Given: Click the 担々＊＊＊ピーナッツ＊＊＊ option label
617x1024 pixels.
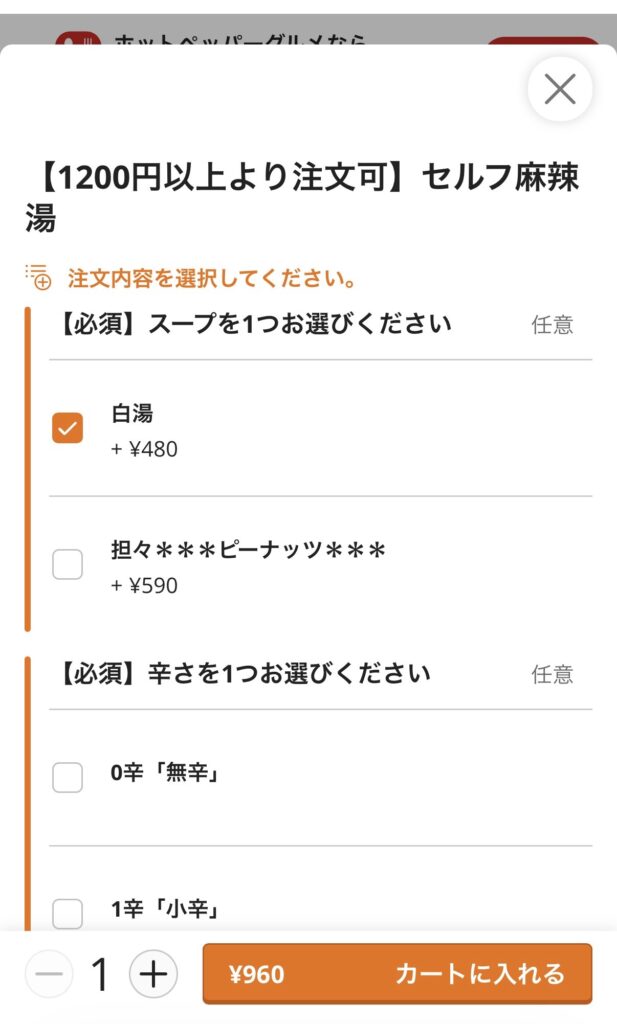Looking at the screenshot, I should point(248,551).
